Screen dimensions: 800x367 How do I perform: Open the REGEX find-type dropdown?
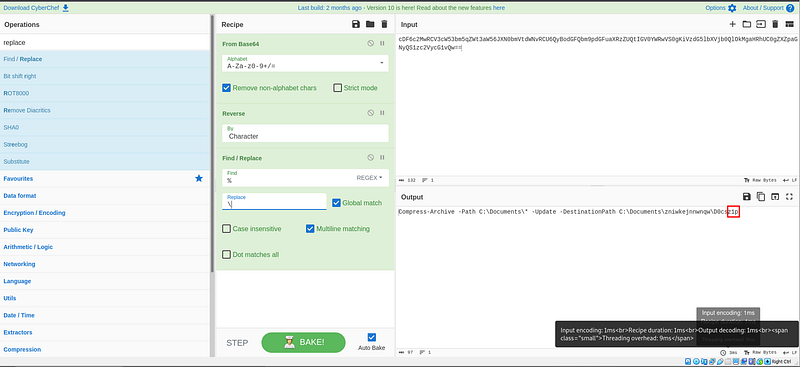point(369,178)
